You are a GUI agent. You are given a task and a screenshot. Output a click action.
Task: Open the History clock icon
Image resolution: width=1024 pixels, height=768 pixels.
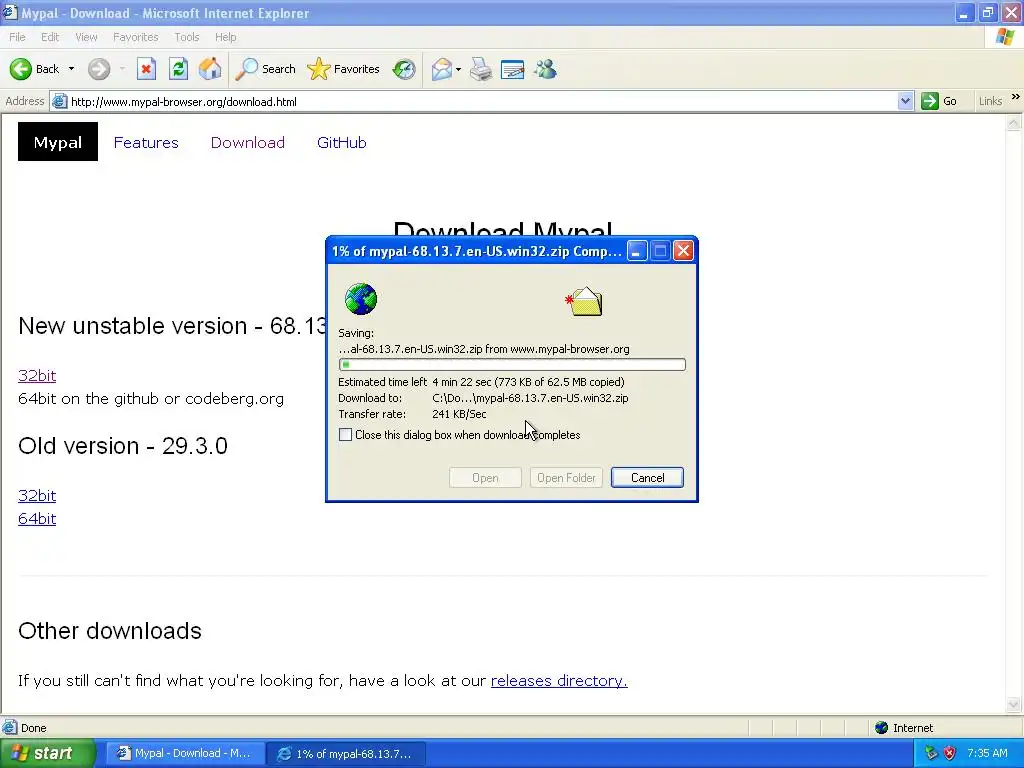[x=404, y=69]
